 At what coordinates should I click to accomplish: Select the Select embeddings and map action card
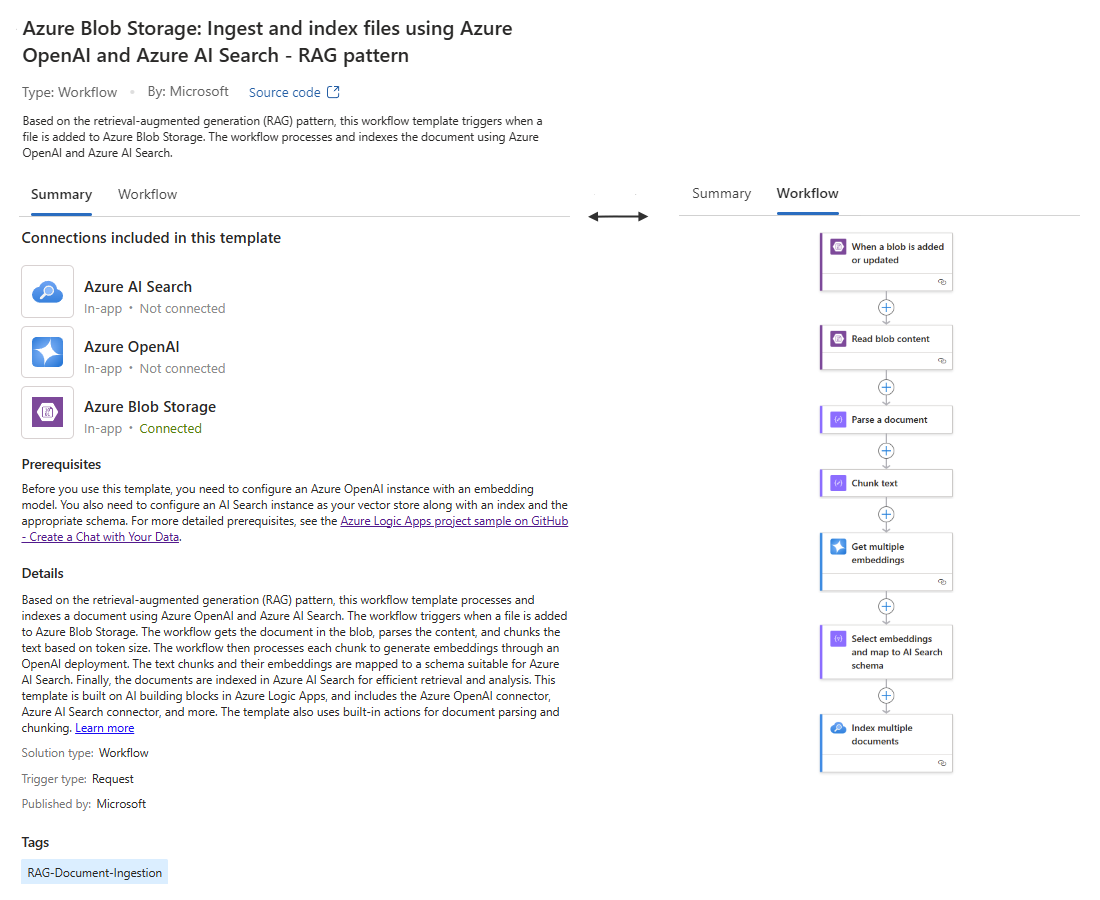(886, 652)
